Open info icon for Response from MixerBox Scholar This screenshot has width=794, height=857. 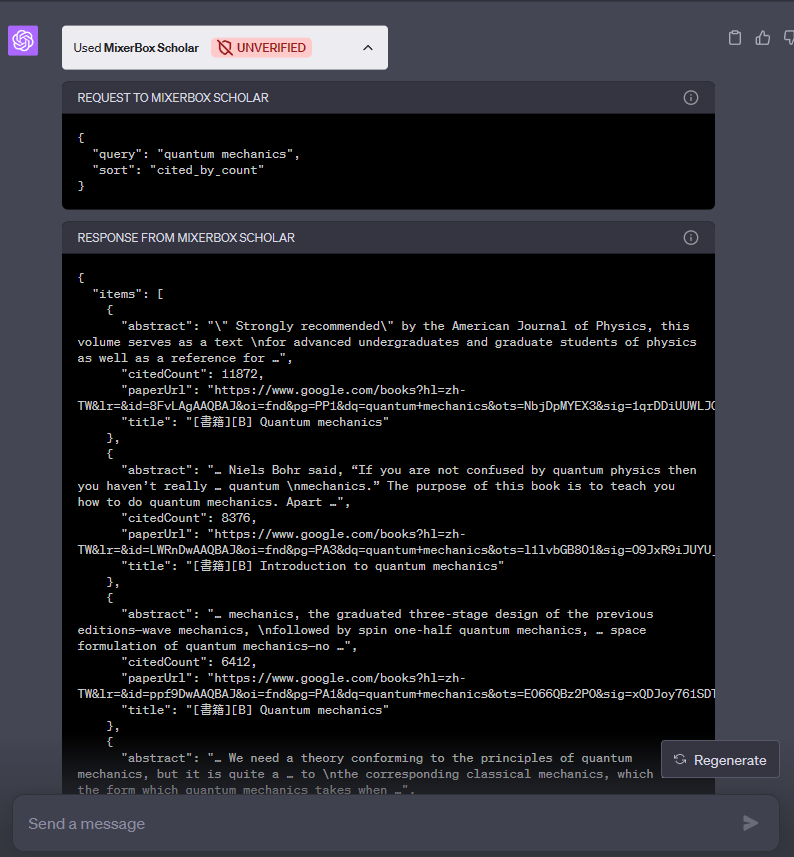pyautogui.click(x=691, y=238)
